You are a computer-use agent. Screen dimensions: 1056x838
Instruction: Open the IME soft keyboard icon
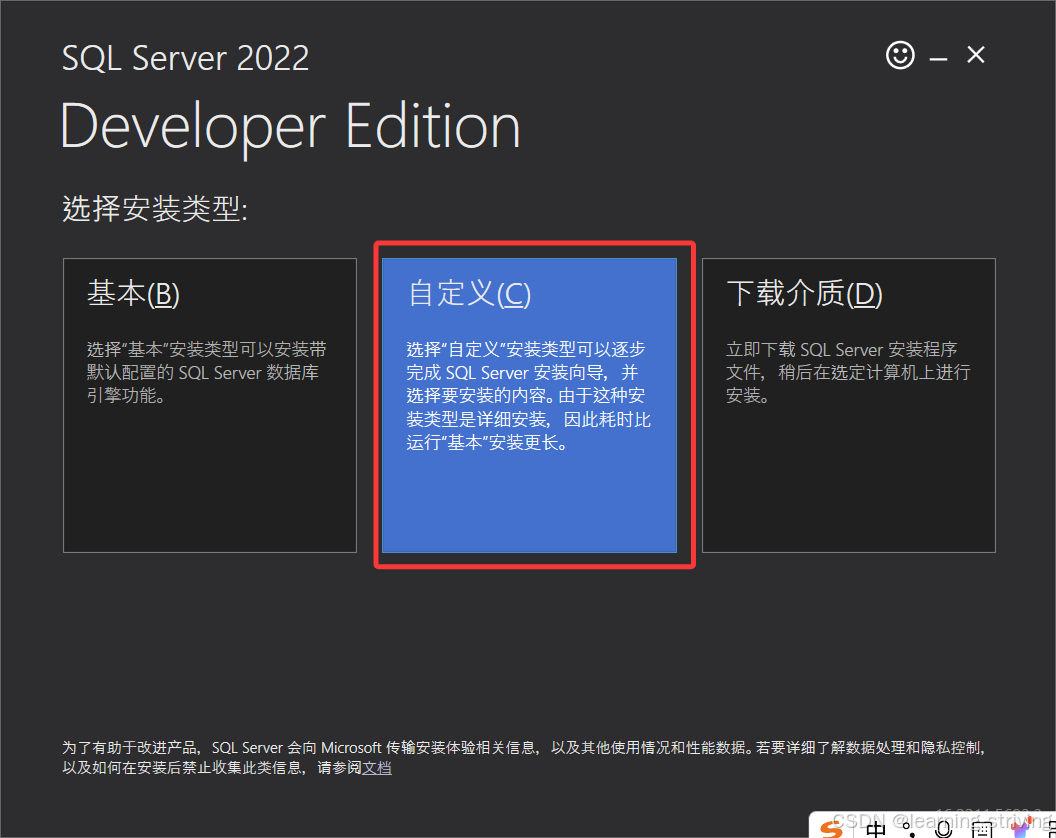click(x=981, y=830)
